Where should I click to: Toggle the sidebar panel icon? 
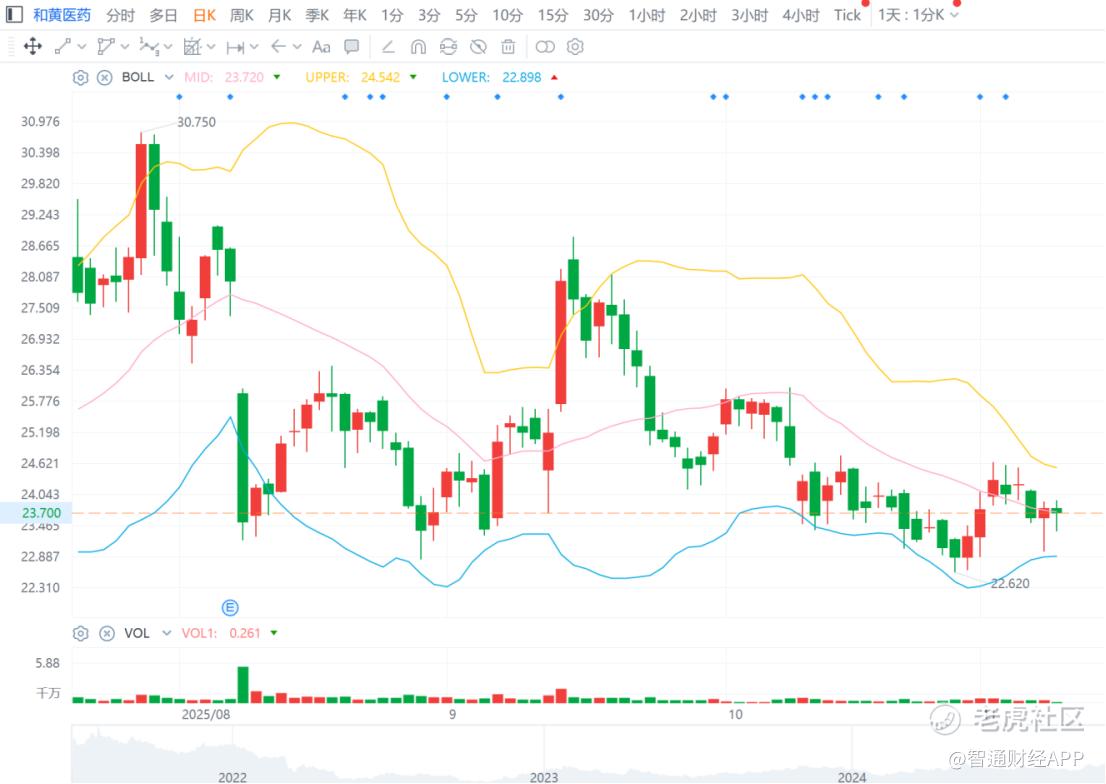[x=14, y=14]
